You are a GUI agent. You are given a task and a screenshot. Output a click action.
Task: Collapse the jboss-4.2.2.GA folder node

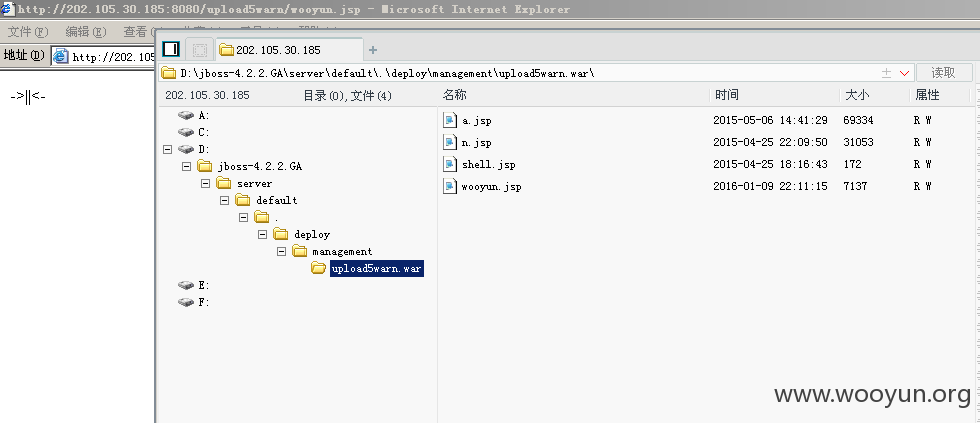point(186,166)
